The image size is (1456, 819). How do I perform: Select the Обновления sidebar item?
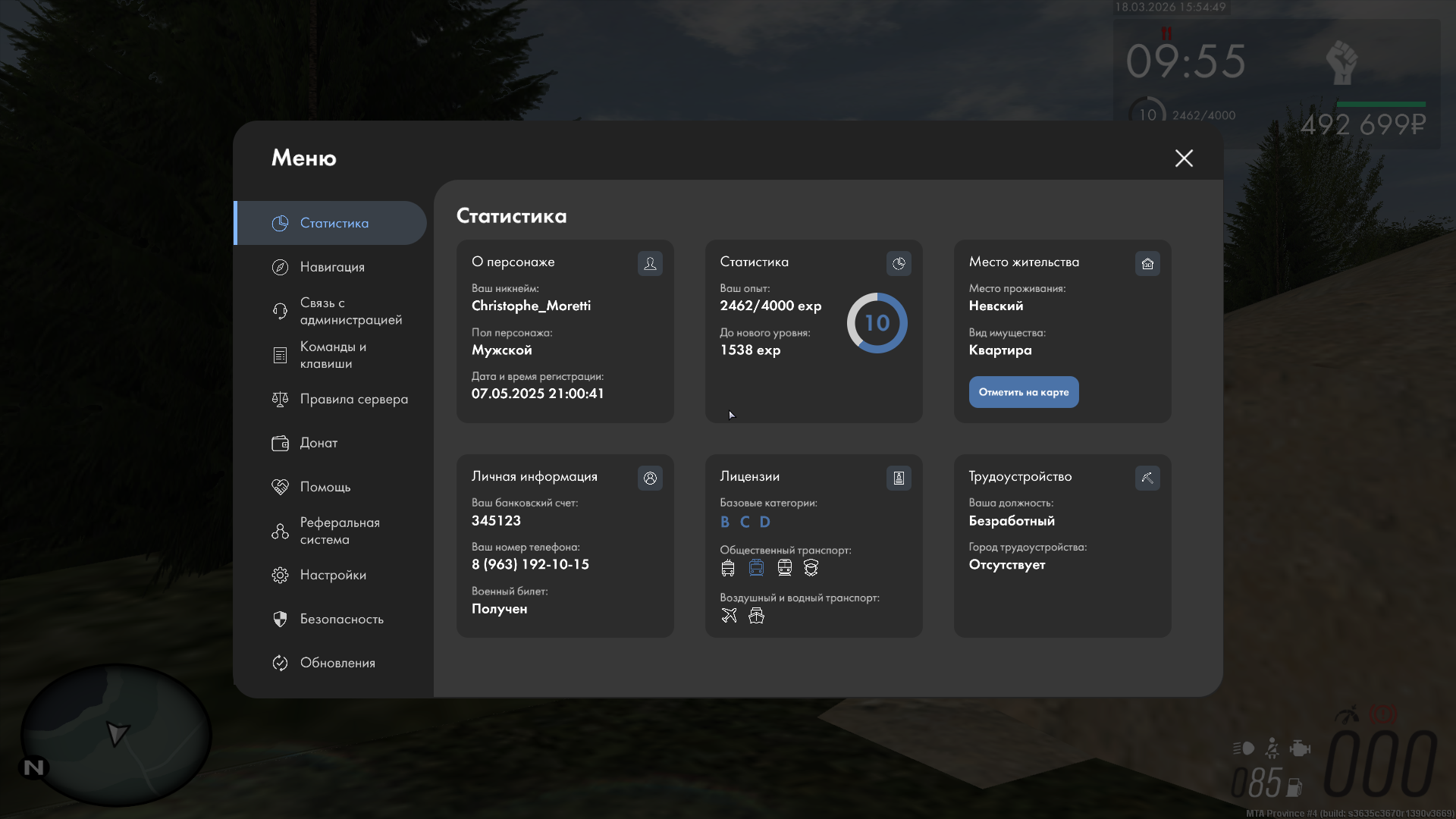(x=337, y=663)
